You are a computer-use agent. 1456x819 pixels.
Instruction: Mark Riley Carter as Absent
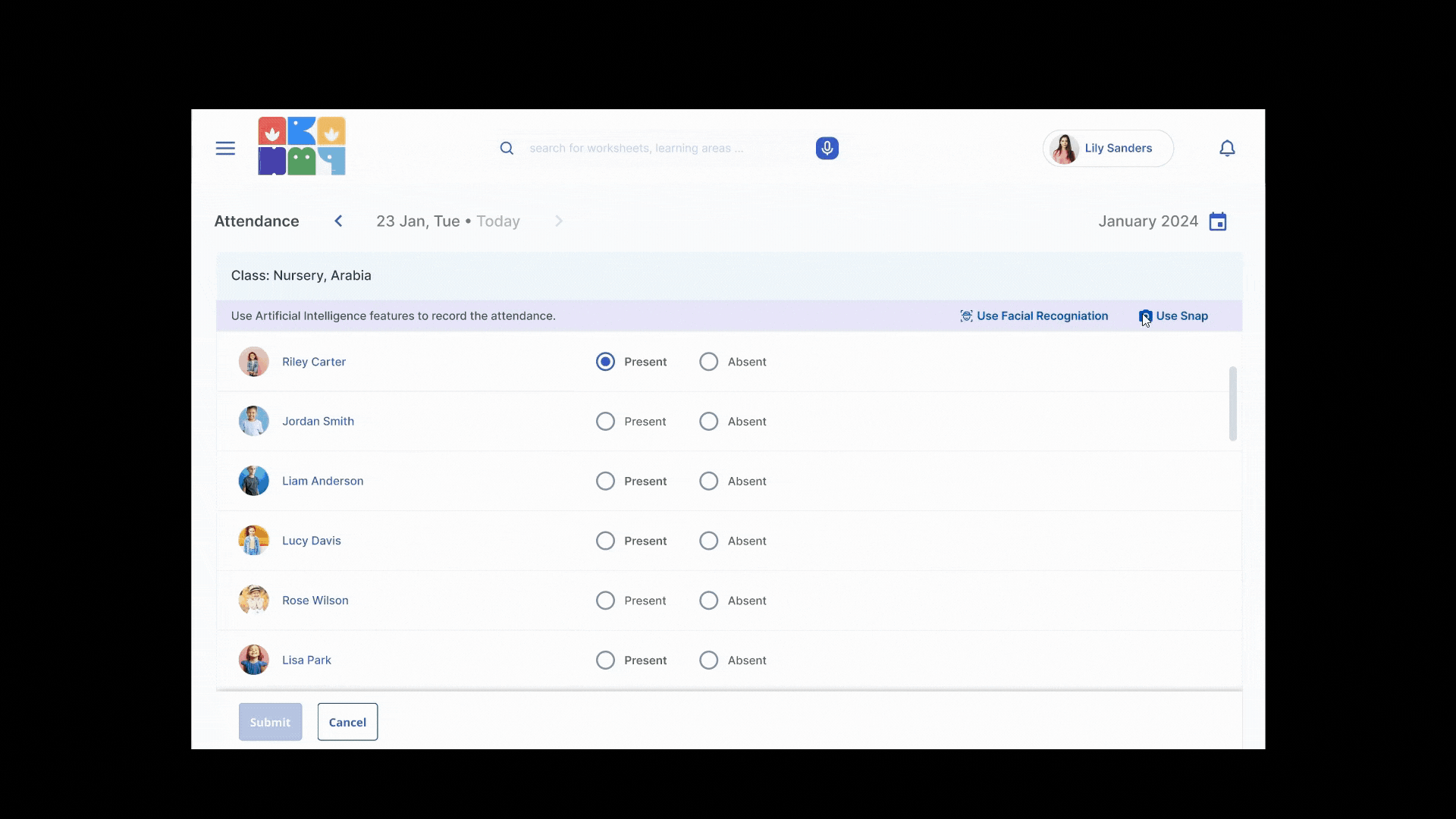pos(708,362)
